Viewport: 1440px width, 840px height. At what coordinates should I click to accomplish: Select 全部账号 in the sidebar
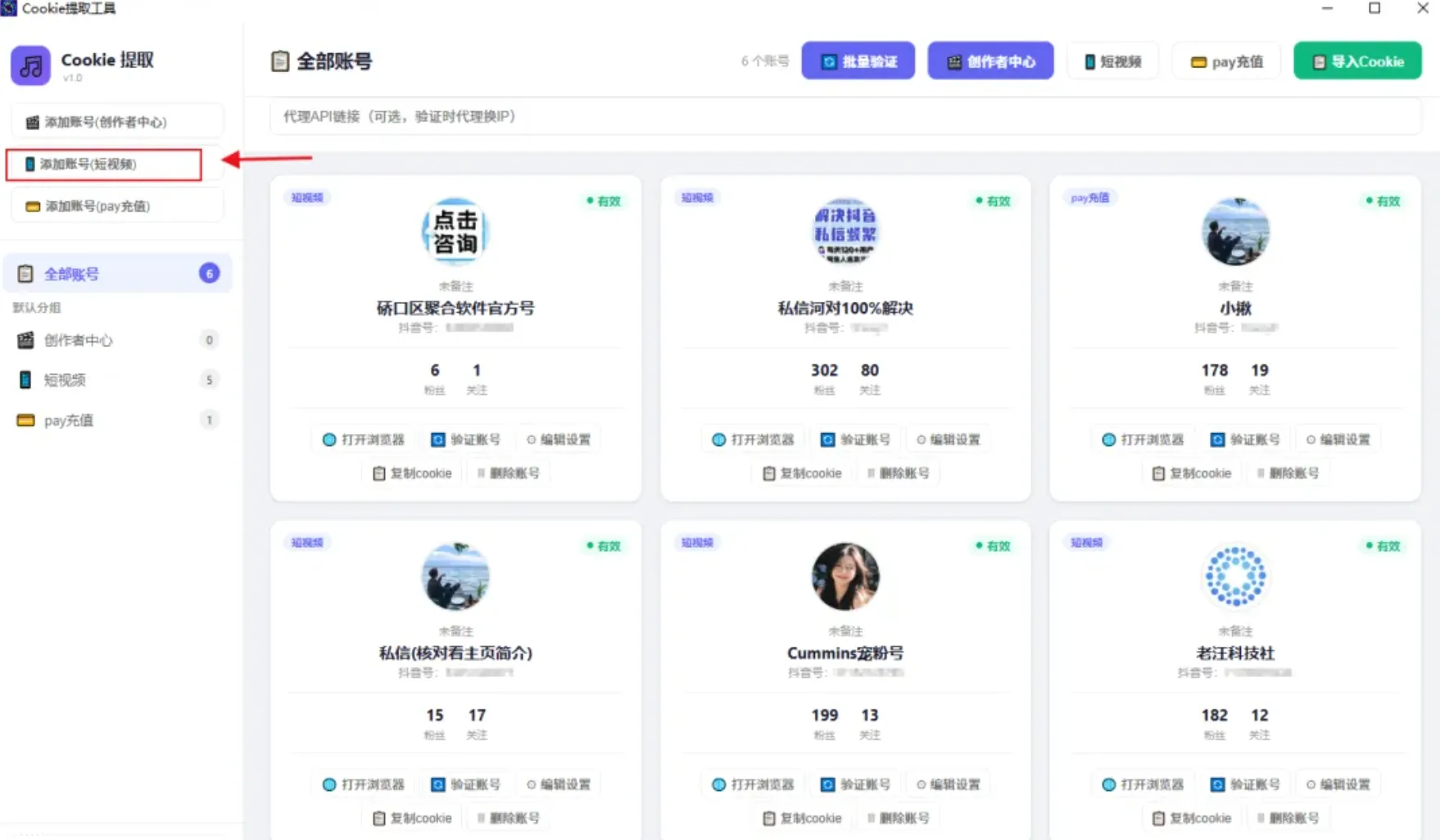[x=118, y=273]
